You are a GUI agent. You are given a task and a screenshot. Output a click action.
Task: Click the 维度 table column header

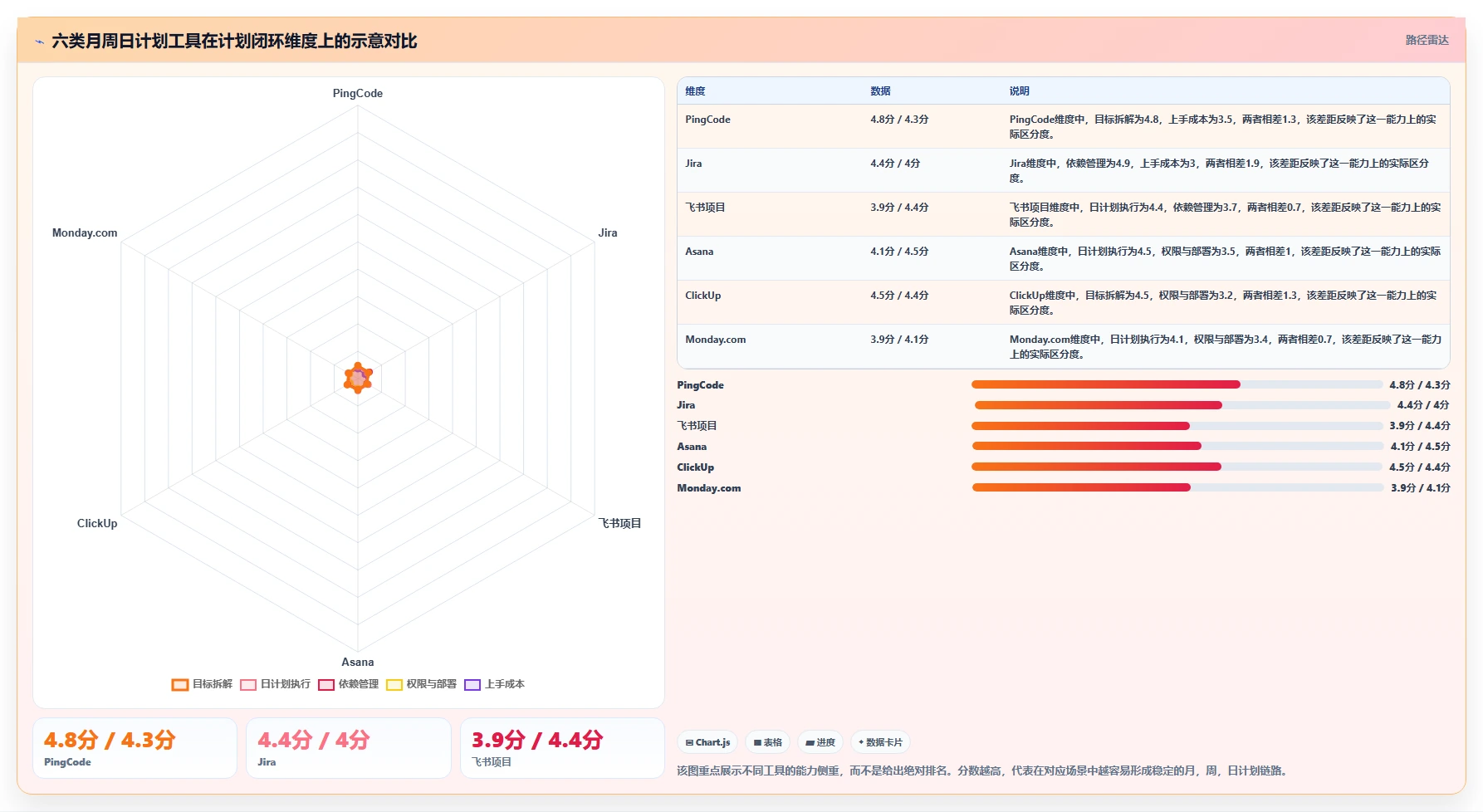coord(695,91)
